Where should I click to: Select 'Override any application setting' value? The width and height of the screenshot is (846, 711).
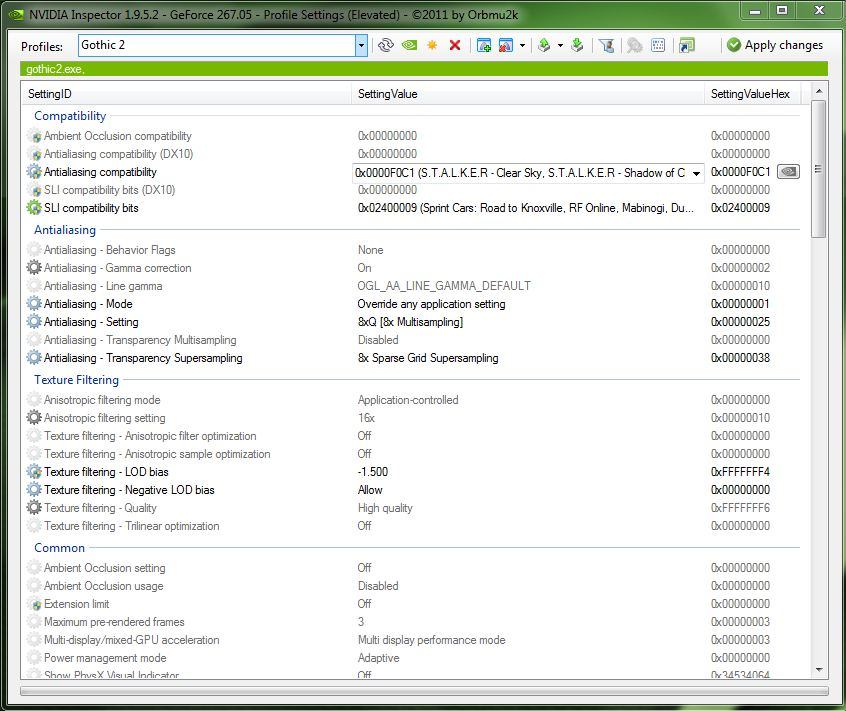pos(431,304)
